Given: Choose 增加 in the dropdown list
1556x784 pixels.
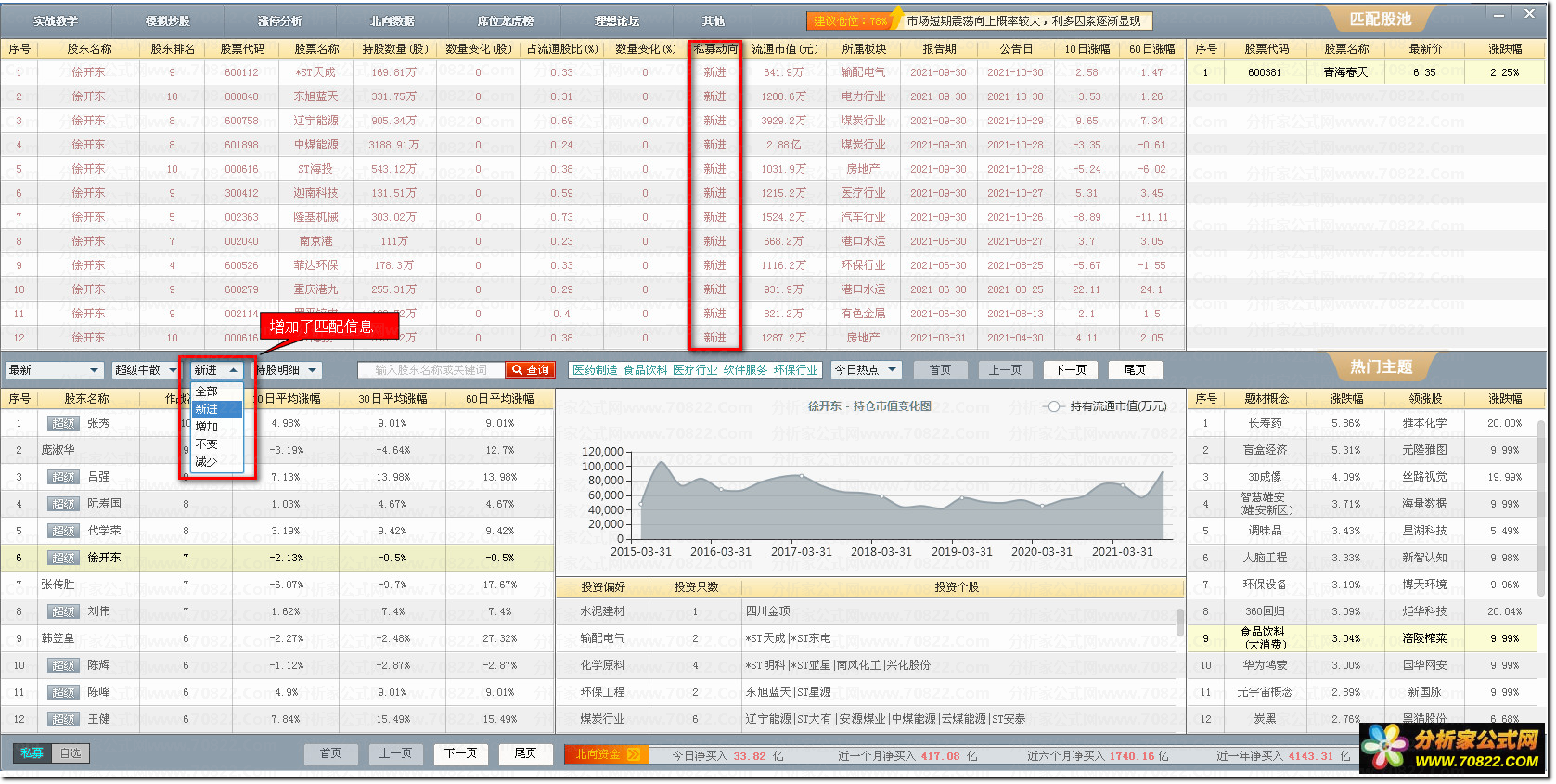Looking at the screenshot, I should [216, 427].
